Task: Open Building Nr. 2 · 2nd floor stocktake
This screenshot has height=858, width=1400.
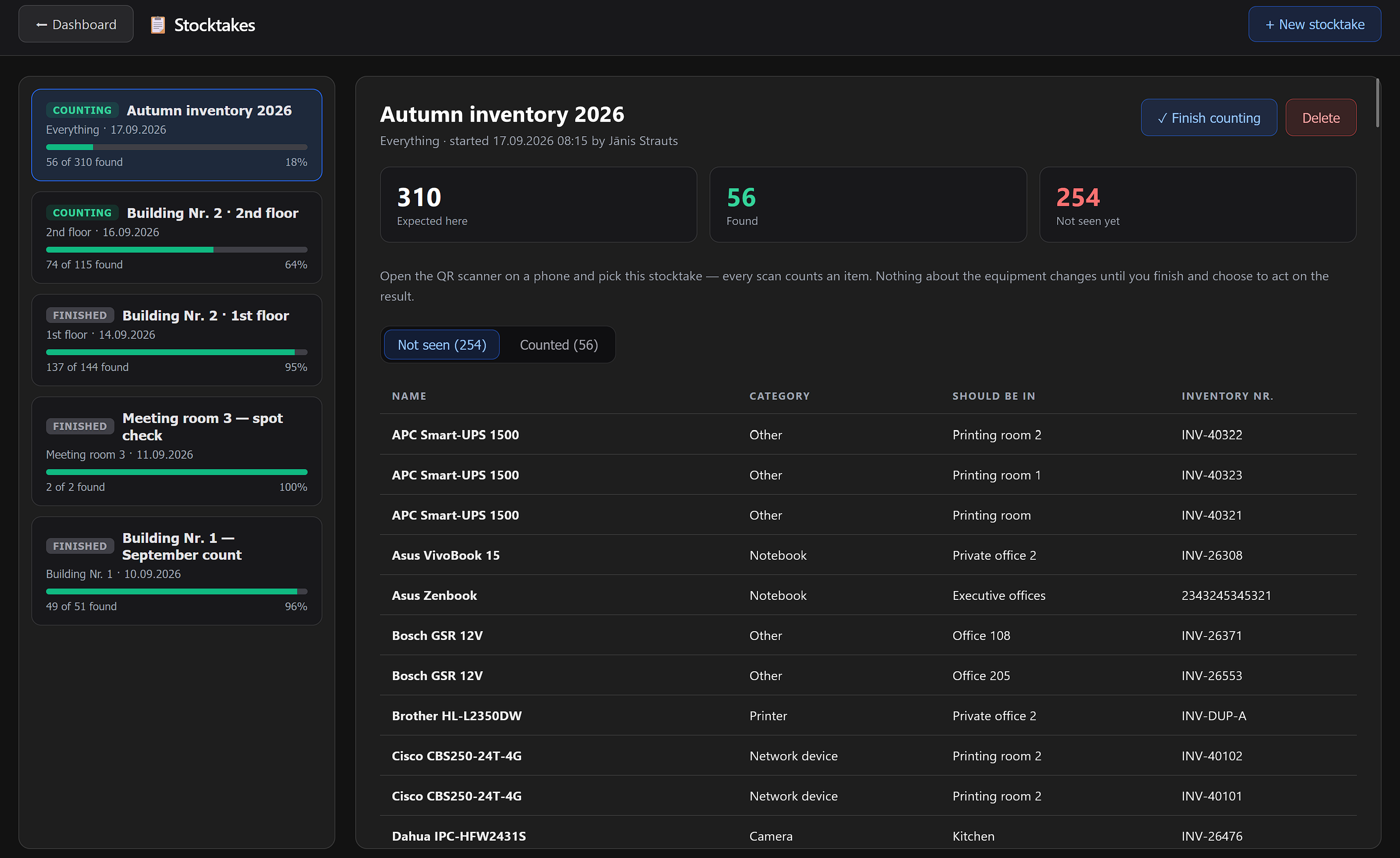Action: tap(177, 237)
